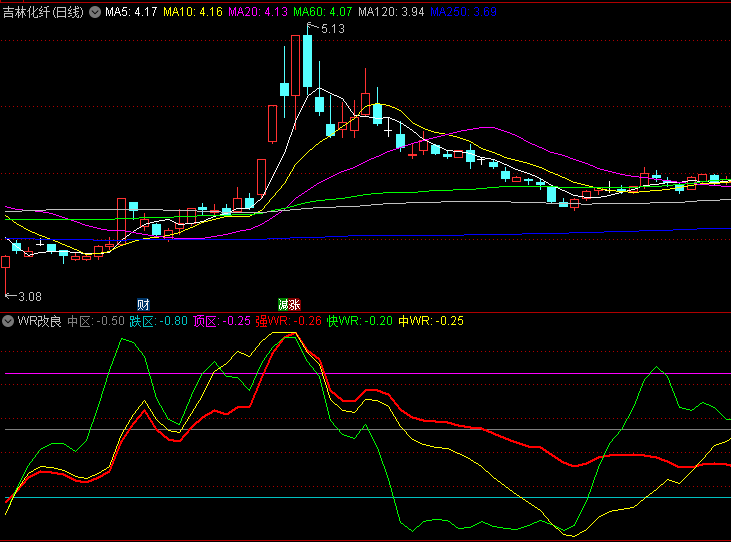Click the 财 event marker icon
731x542 pixels.
pos(144,303)
